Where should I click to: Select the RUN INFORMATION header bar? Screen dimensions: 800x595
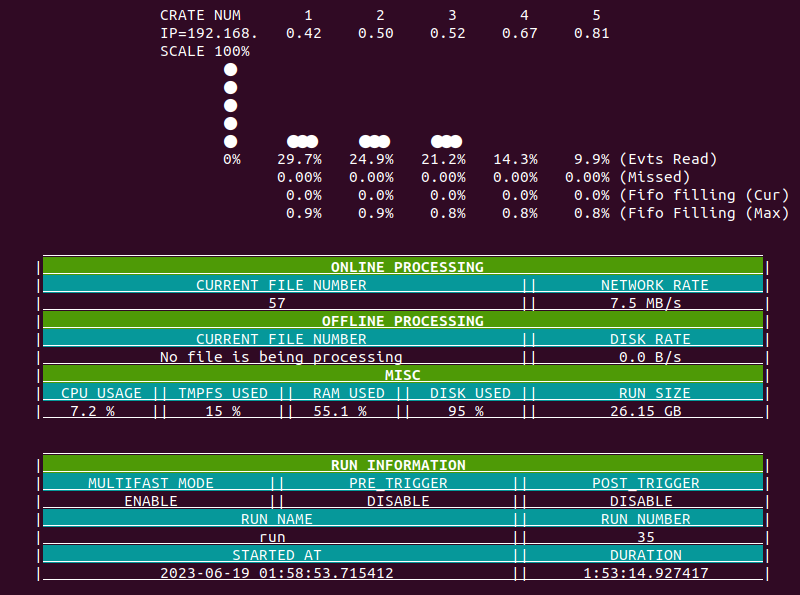(398, 465)
